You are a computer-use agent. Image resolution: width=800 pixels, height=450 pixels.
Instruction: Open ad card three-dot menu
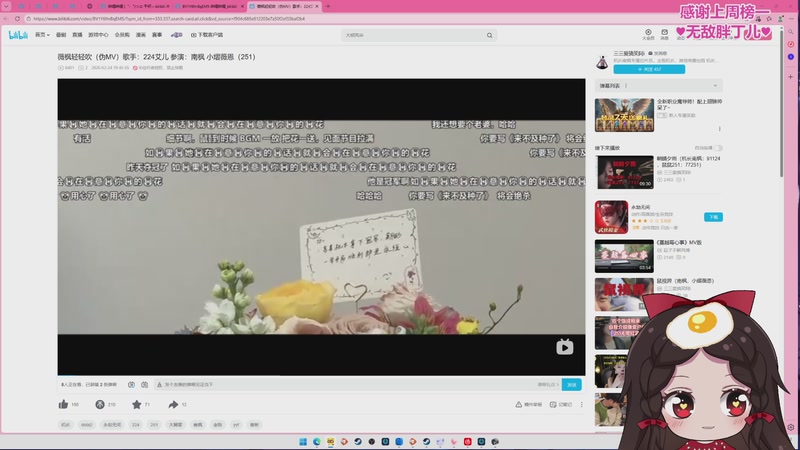719,129
